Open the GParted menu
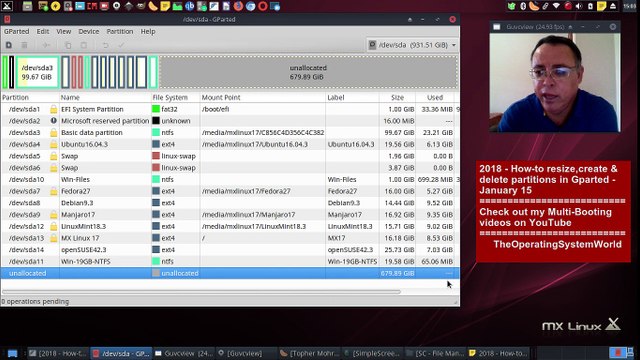Image resolution: width=640 pixels, height=360 pixels. pyautogui.click(x=16, y=31)
